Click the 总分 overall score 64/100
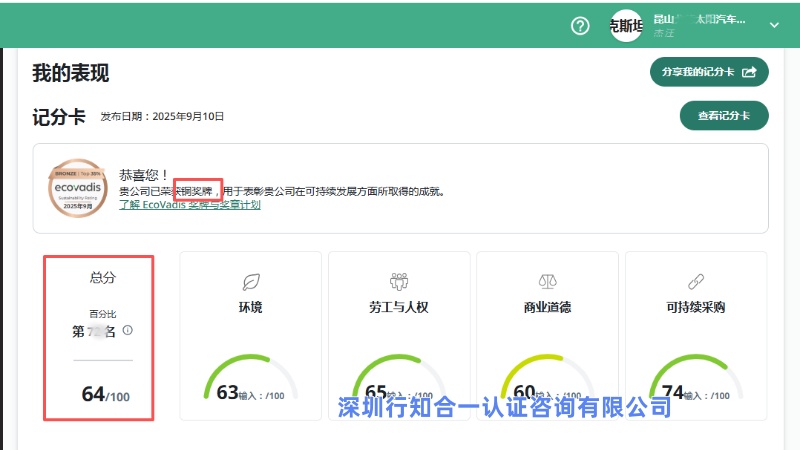This screenshot has height=450, width=800. click(105, 395)
